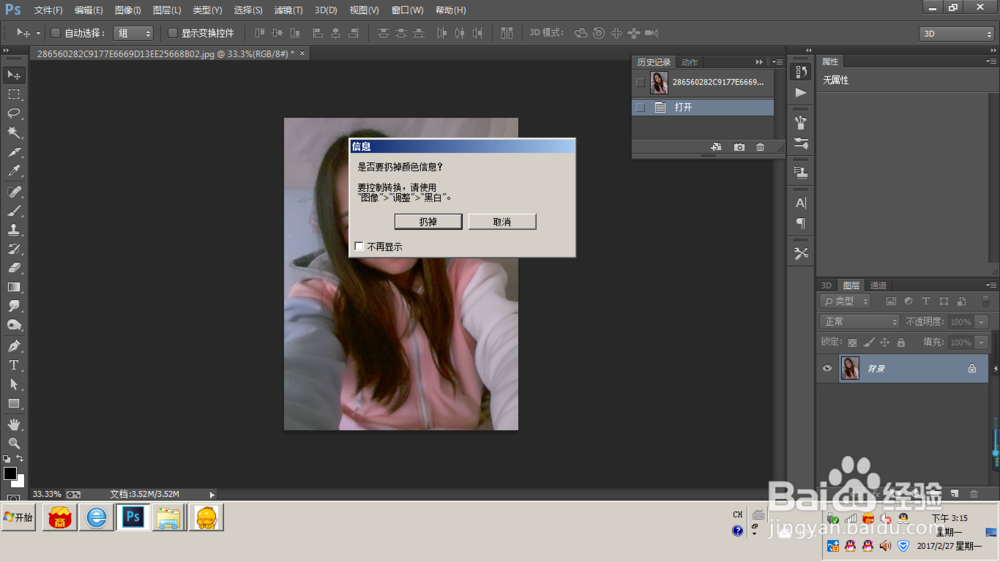Check the 不再显示 checkbox in dialog
The height and width of the screenshot is (562, 1000).
coord(359,246)
